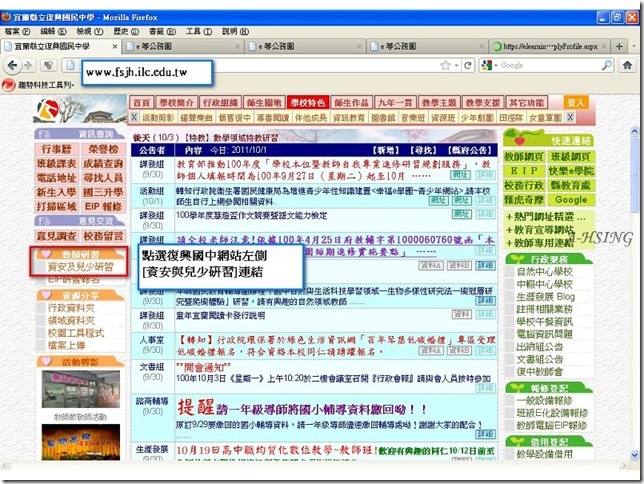Open the 校園工具程式 link
This screenshot has width=644, height=484.
click(76, 333)
